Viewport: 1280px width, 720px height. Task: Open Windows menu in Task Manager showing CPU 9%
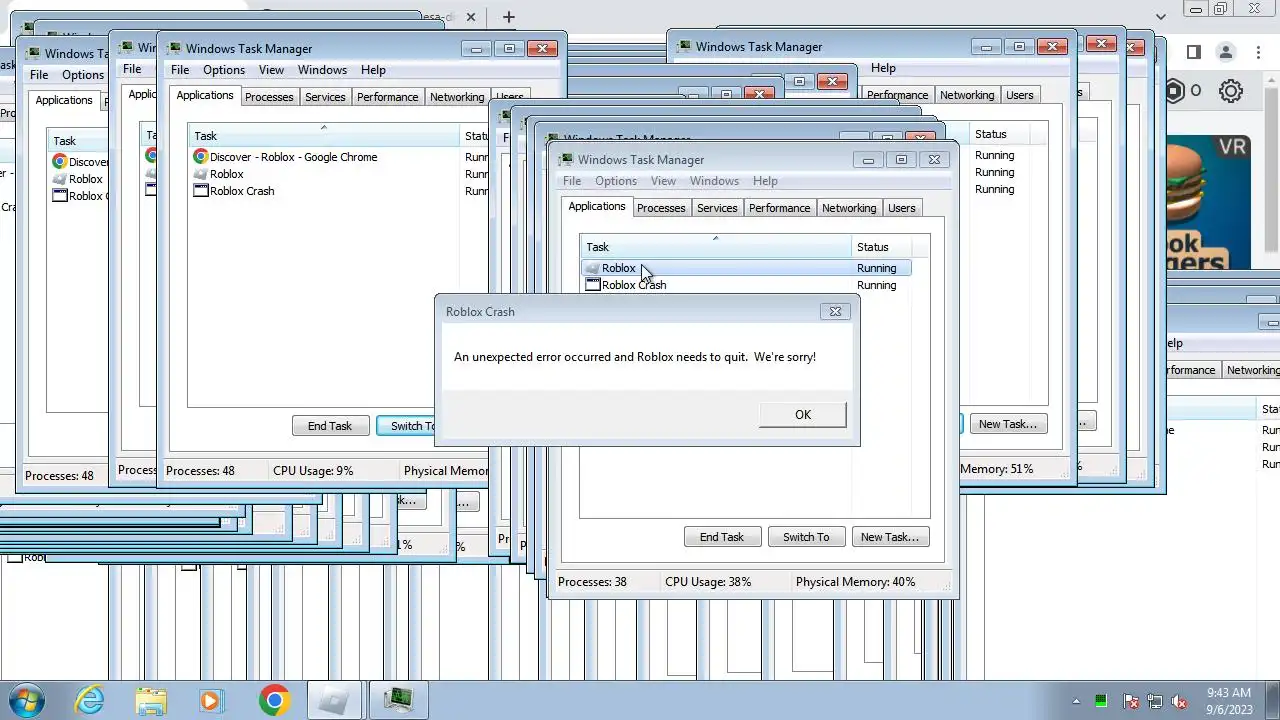click(322, 70)
